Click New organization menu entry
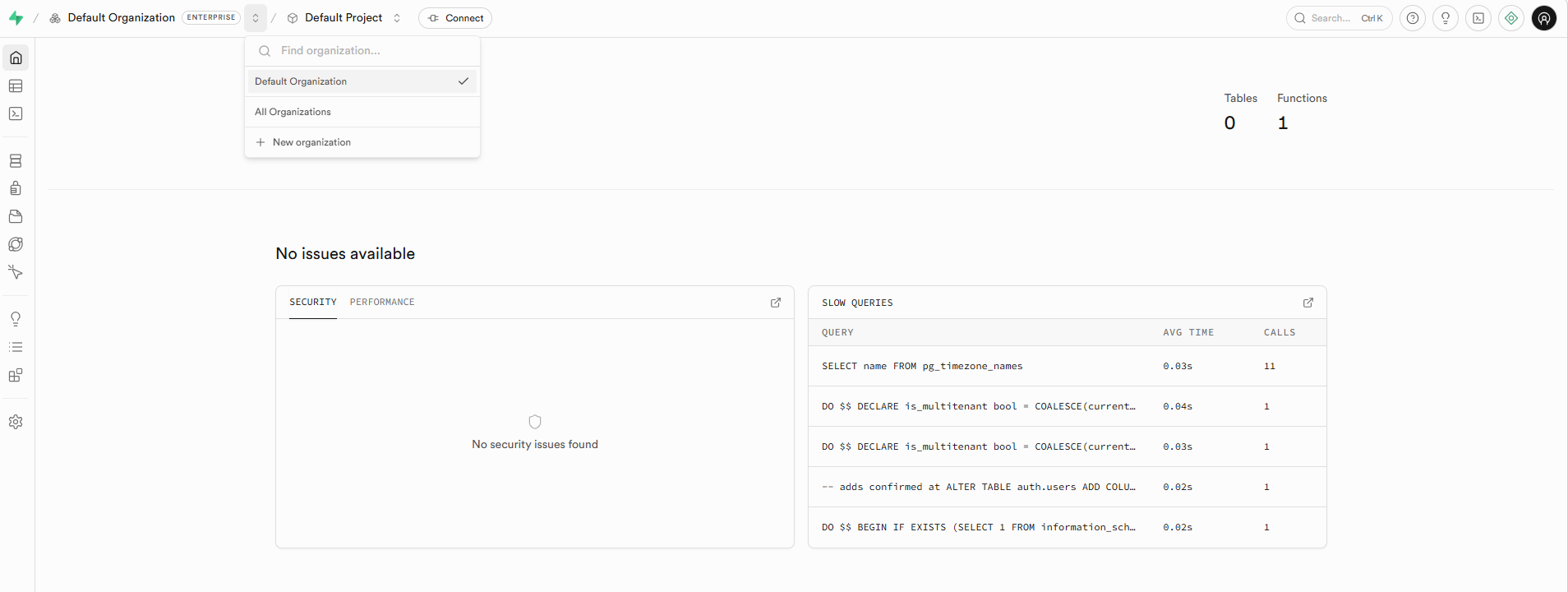The width and height of the screenshot is (1568, 592). coord(362,142)
